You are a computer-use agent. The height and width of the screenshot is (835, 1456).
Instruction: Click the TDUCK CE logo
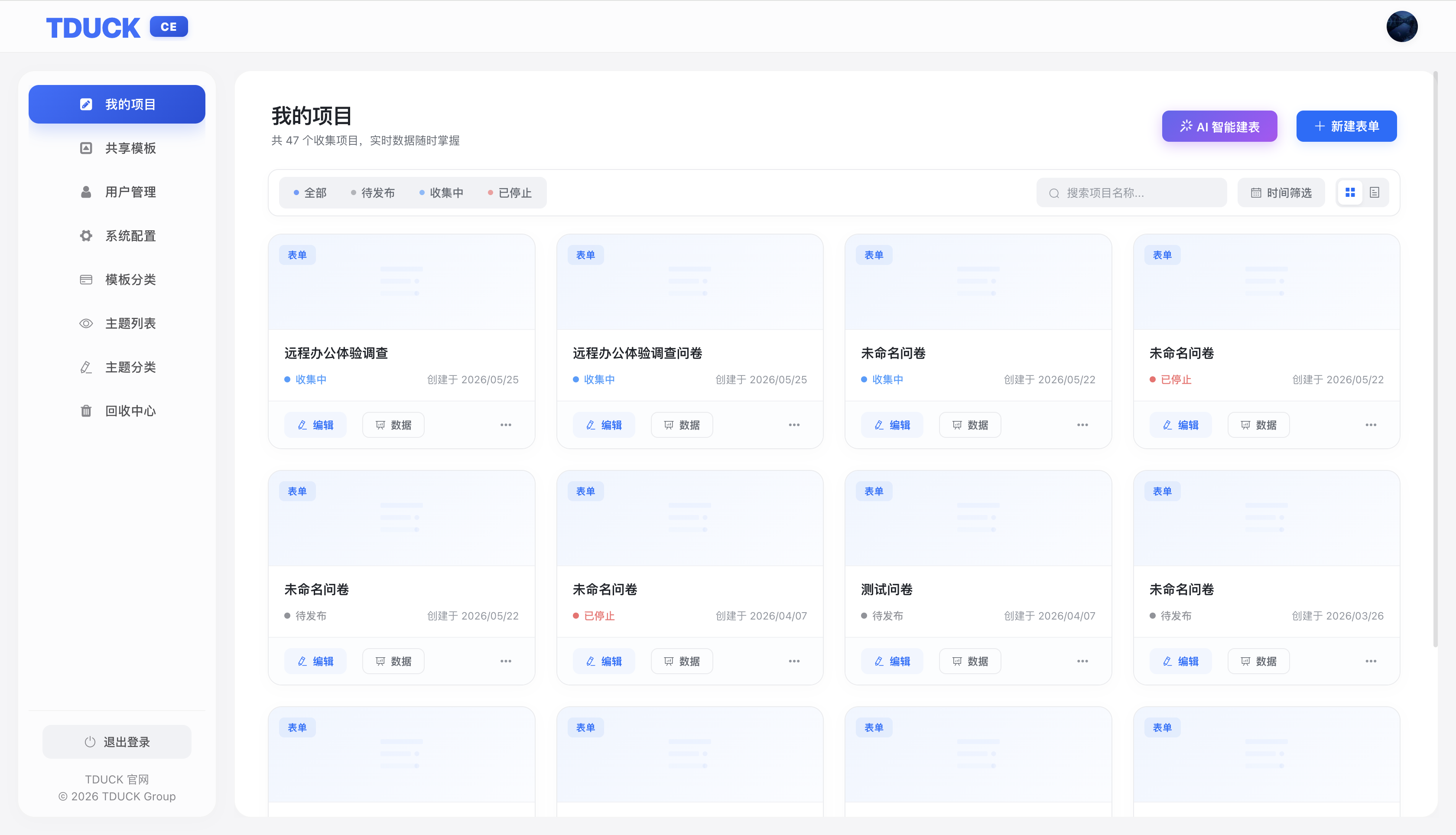click(x=117, y=27)
